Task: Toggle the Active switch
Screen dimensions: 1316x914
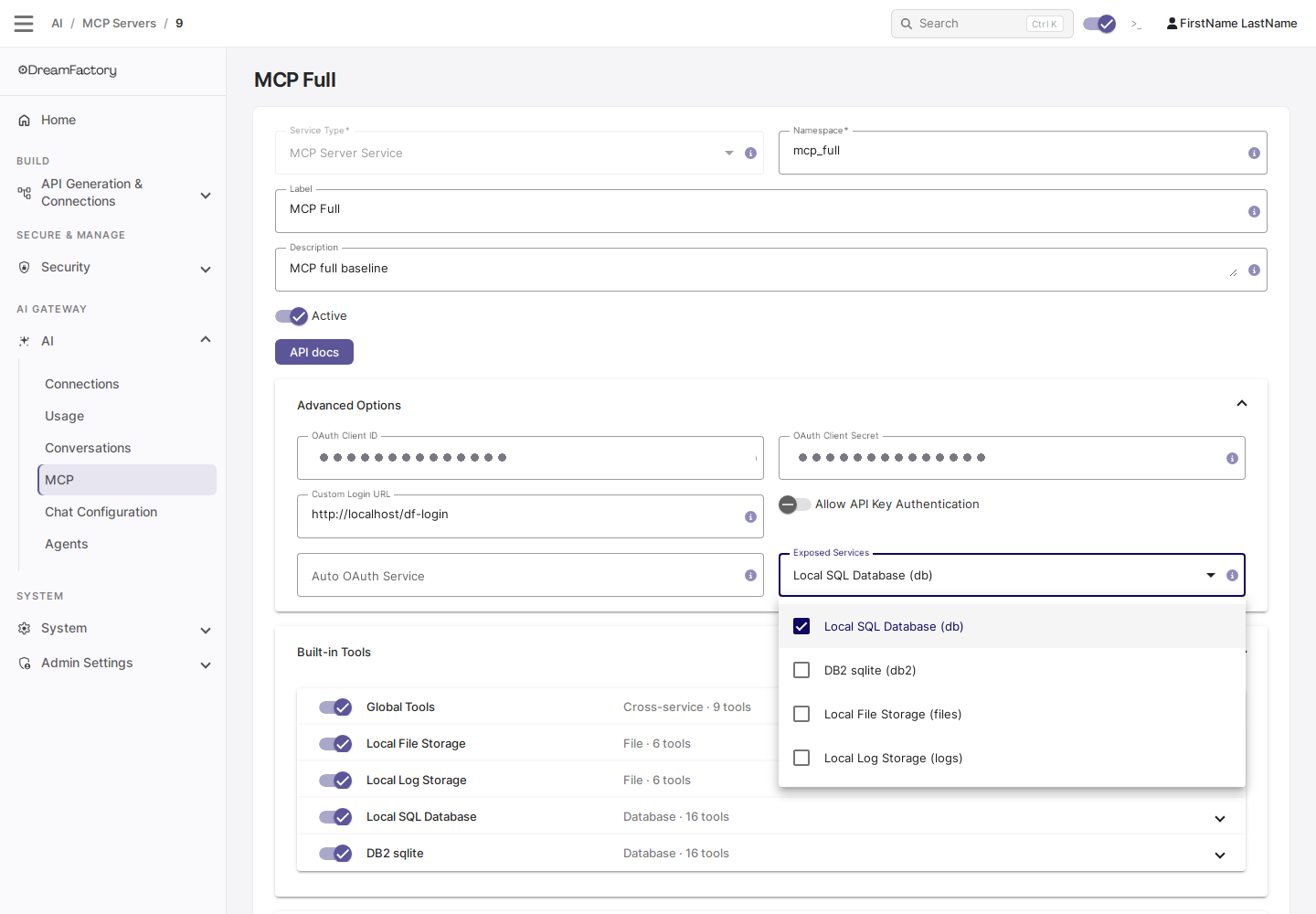Action: 292,316
